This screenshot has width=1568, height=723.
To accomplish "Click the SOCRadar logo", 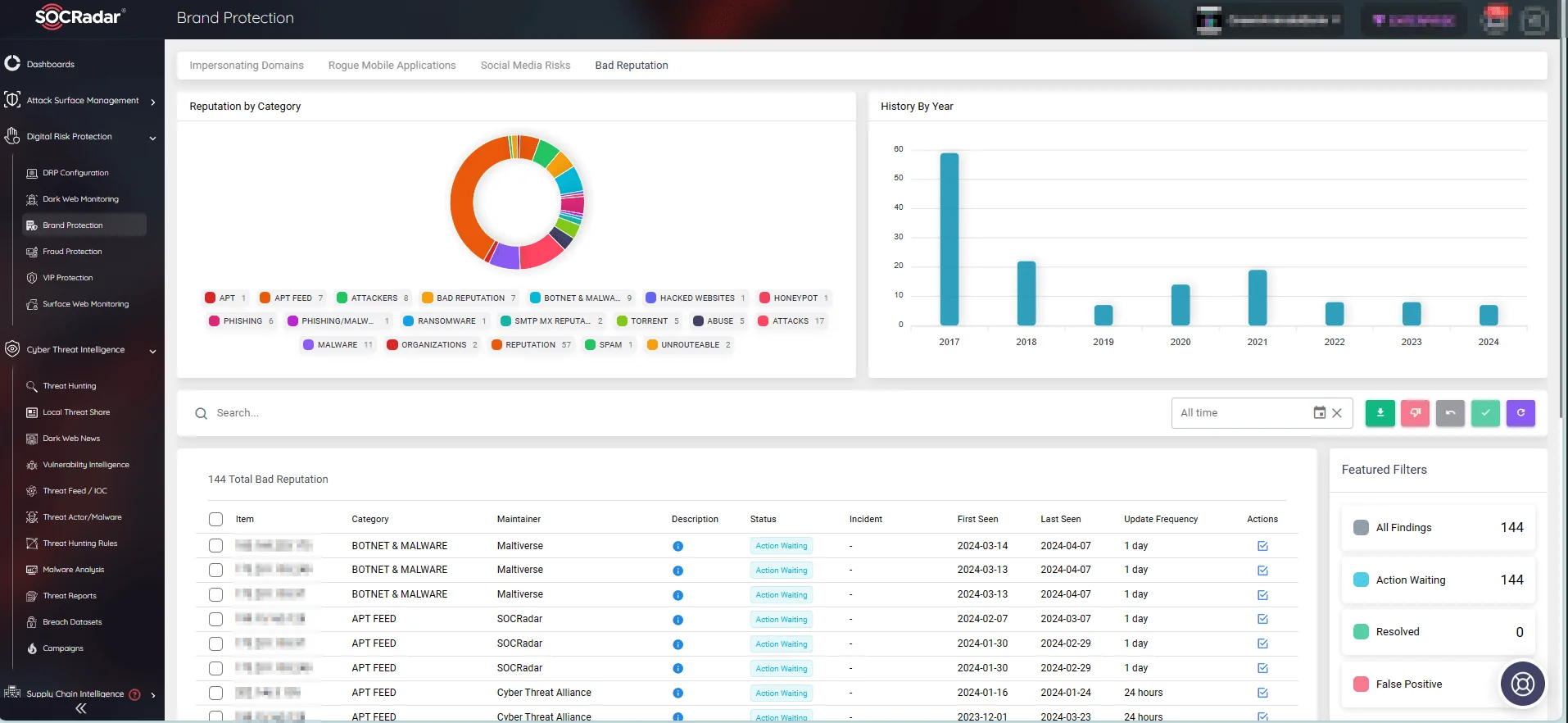I will click(79, 16).
